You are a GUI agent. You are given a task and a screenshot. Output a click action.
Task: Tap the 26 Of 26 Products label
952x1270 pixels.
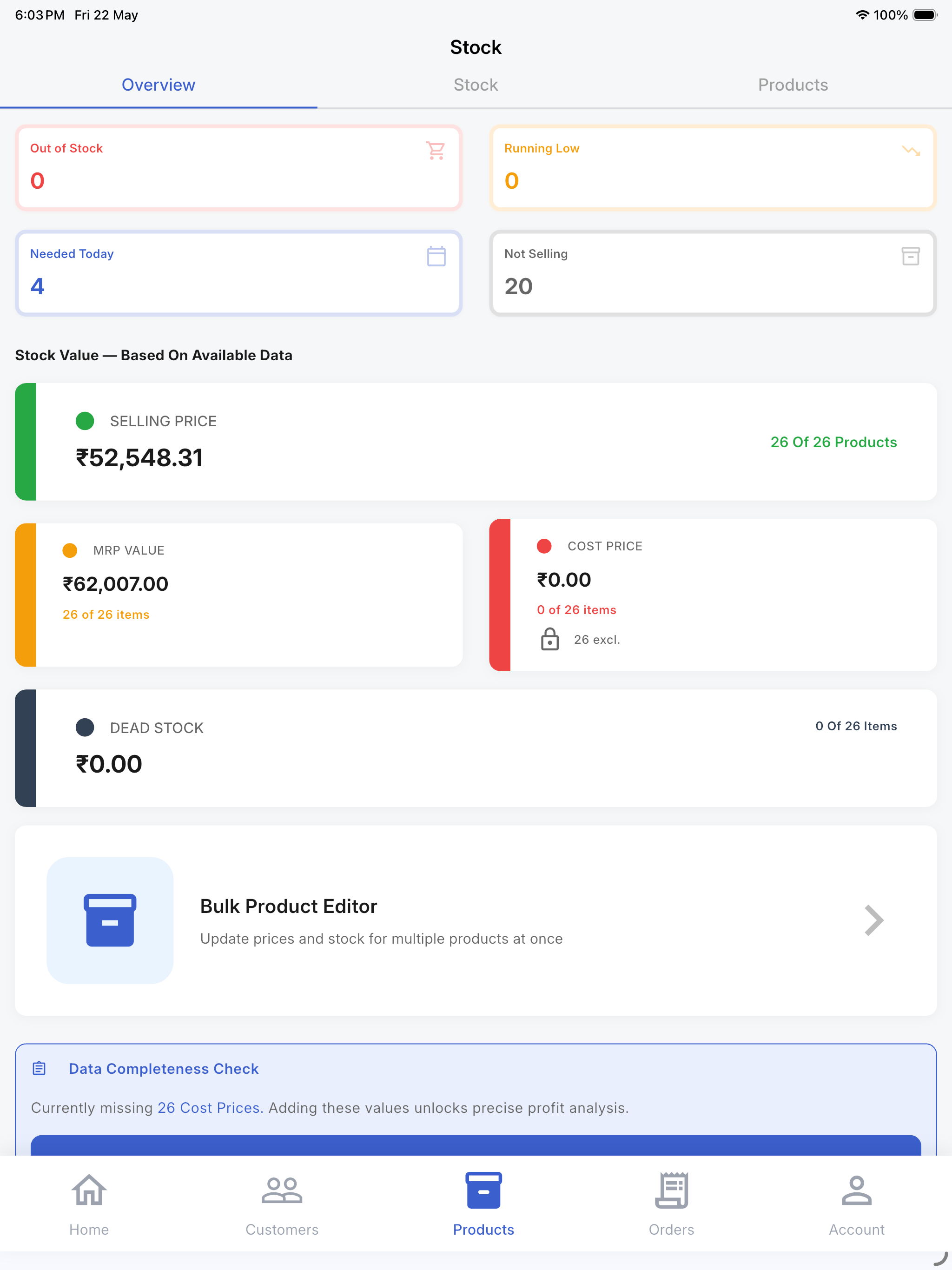pos(834,442)
